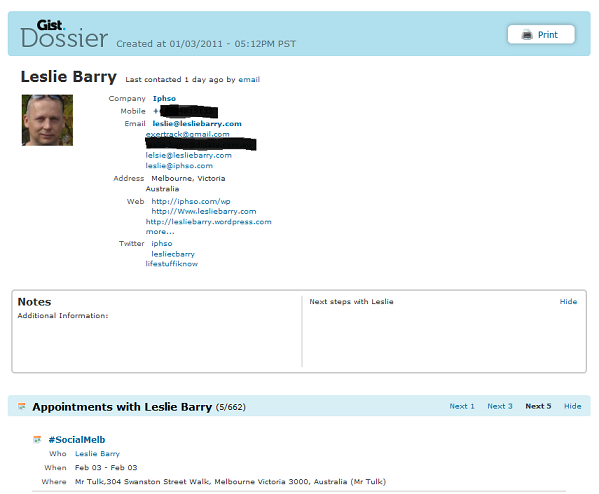Show Next 1 appointment
599x494 pixels.
[x=462, y=406]
